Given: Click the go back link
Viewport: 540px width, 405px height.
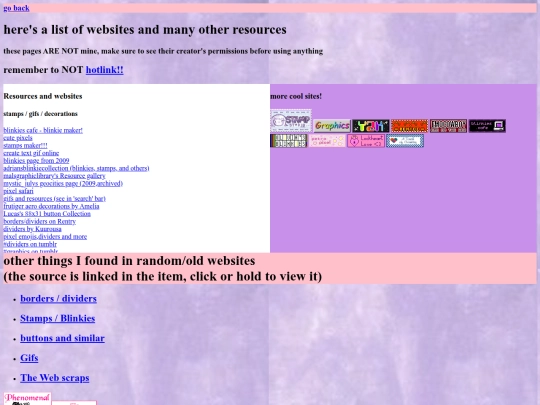Looking at the screenshot, I should tap(16, 8).
